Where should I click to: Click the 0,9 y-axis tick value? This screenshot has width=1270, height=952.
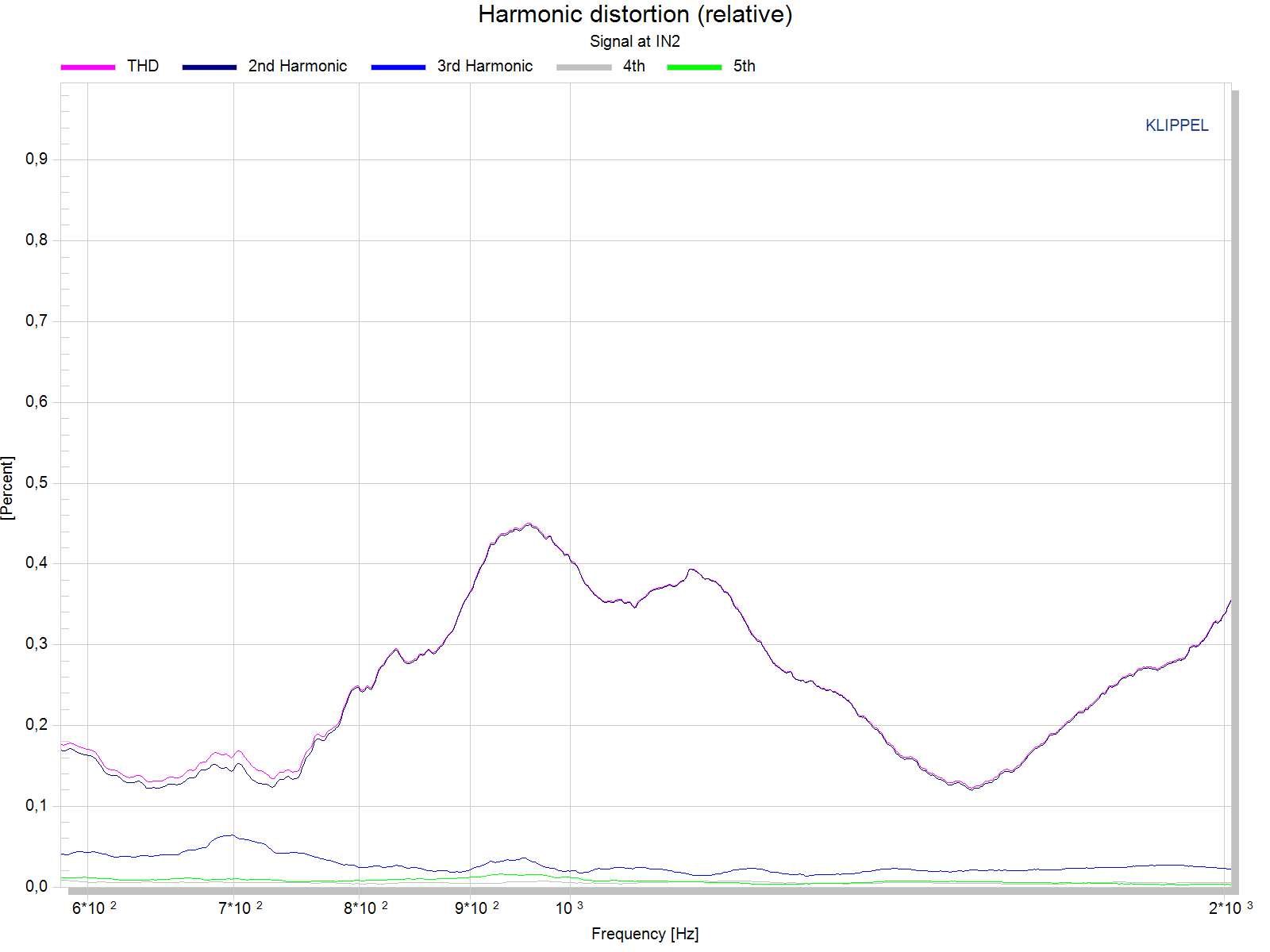(x=37, y=159)
